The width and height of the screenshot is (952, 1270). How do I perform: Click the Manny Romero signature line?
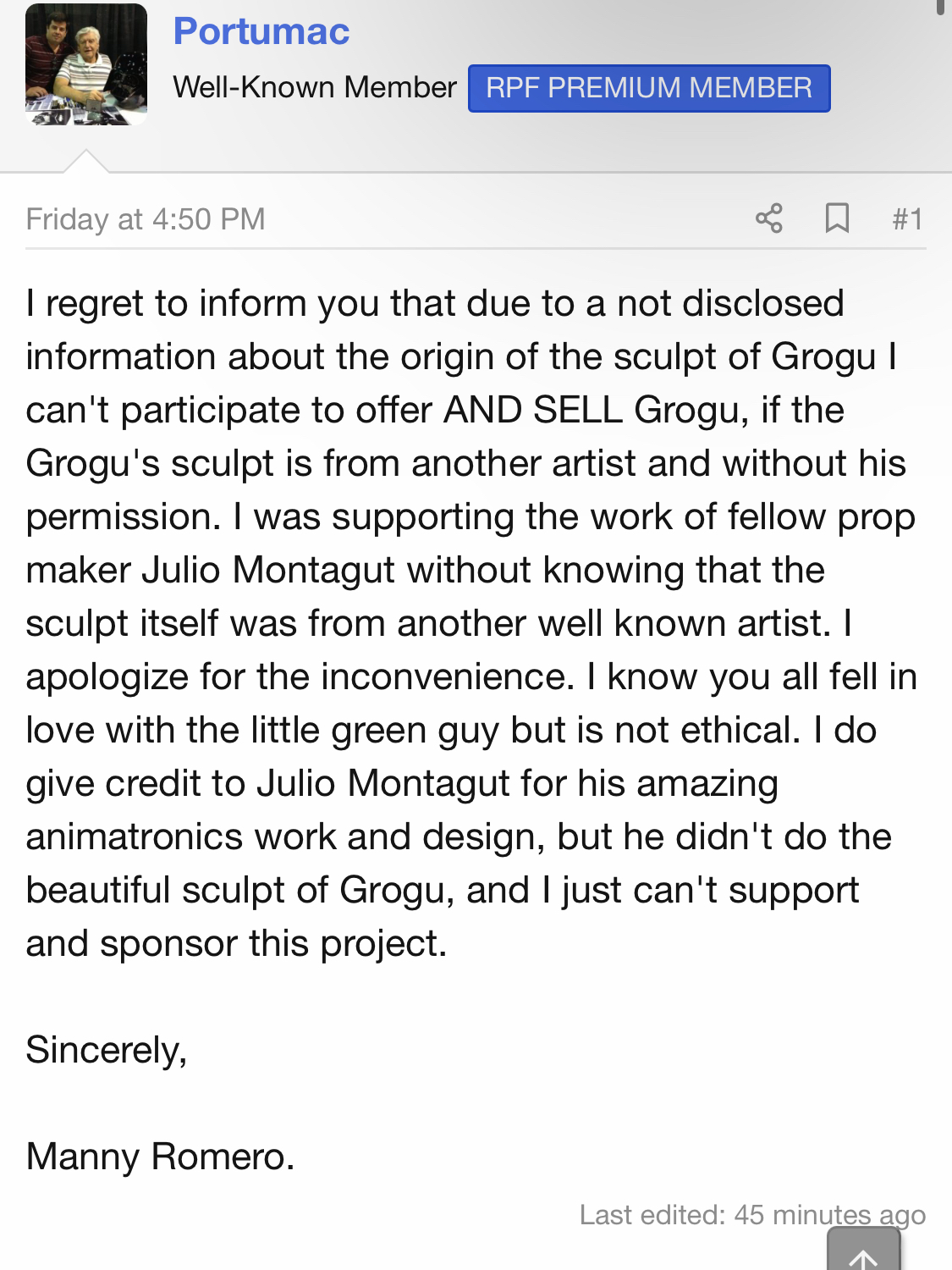pyautogui.click(x=161, y=1157)
